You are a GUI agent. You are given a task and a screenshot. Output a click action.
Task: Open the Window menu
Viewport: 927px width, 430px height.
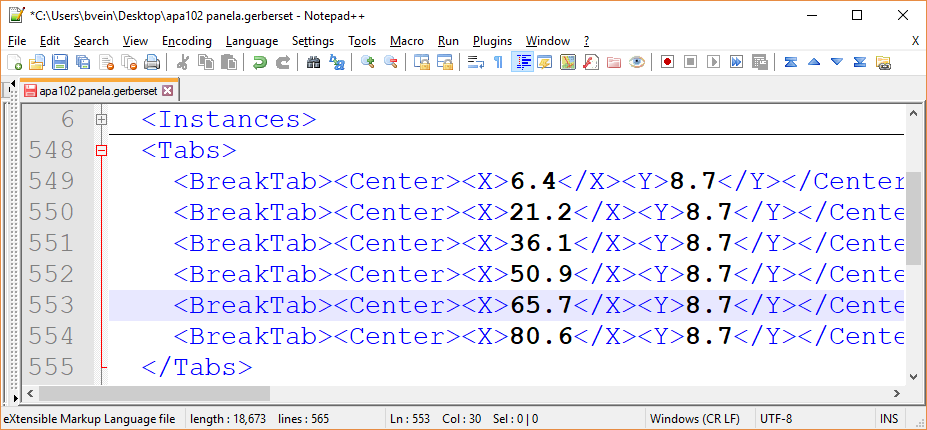tap(548, 41)
